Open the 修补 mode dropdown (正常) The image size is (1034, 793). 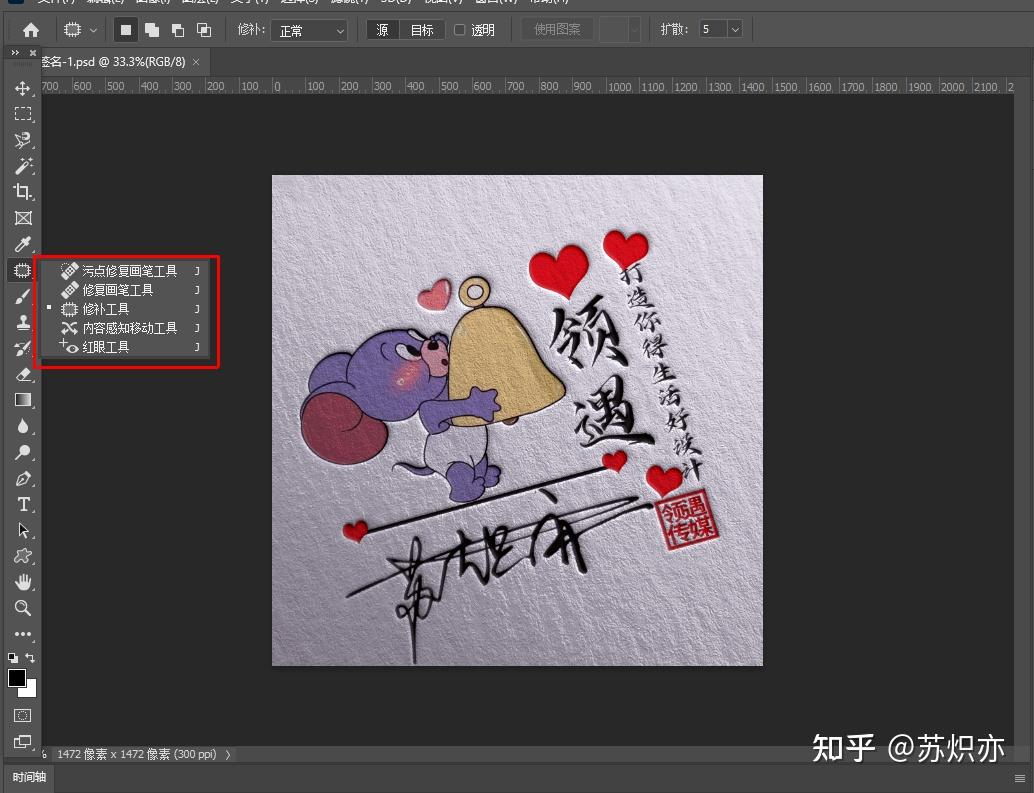309,30
